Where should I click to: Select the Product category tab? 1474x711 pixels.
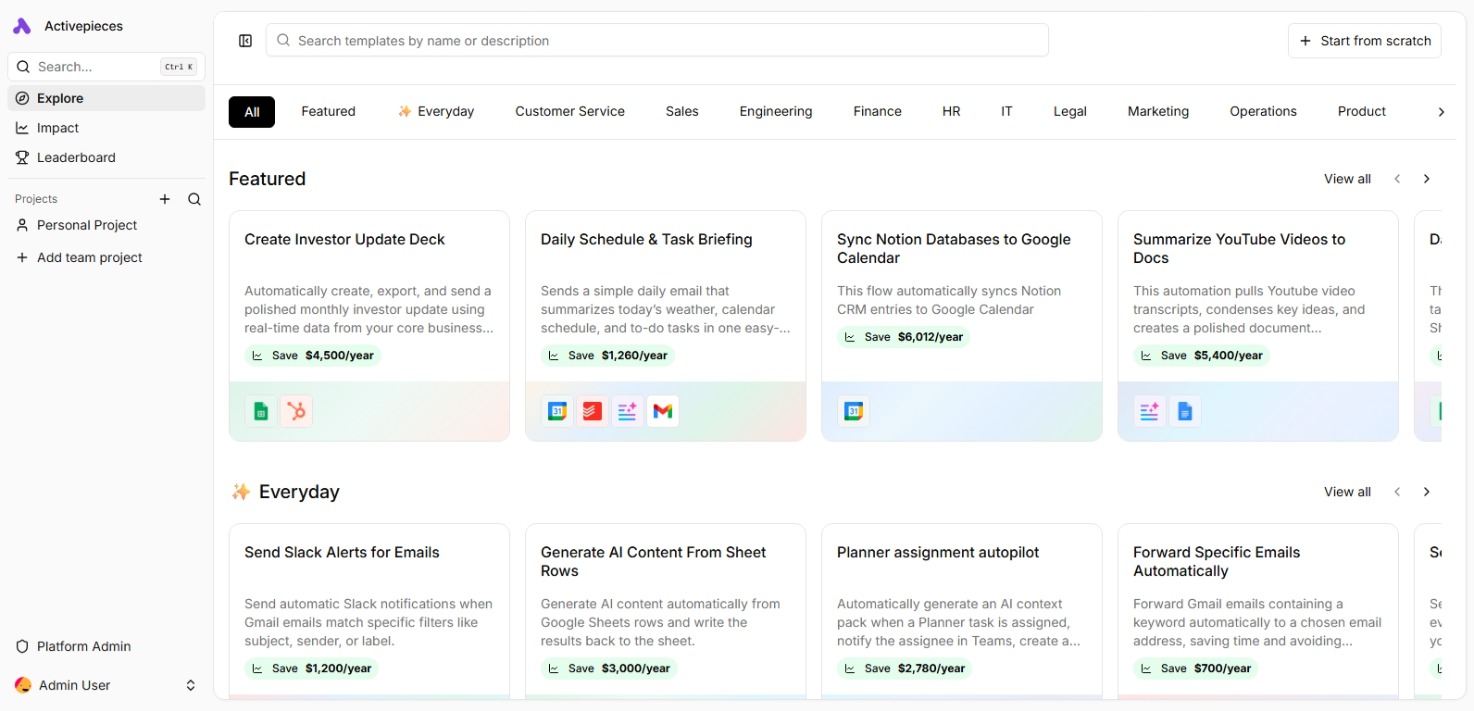pos(1362,112)
